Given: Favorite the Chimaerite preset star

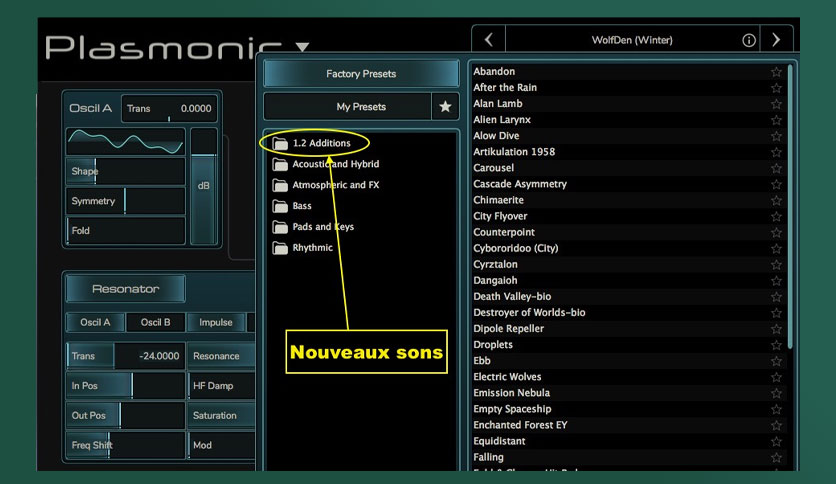Looking at the screenshot, I should 776,200.
